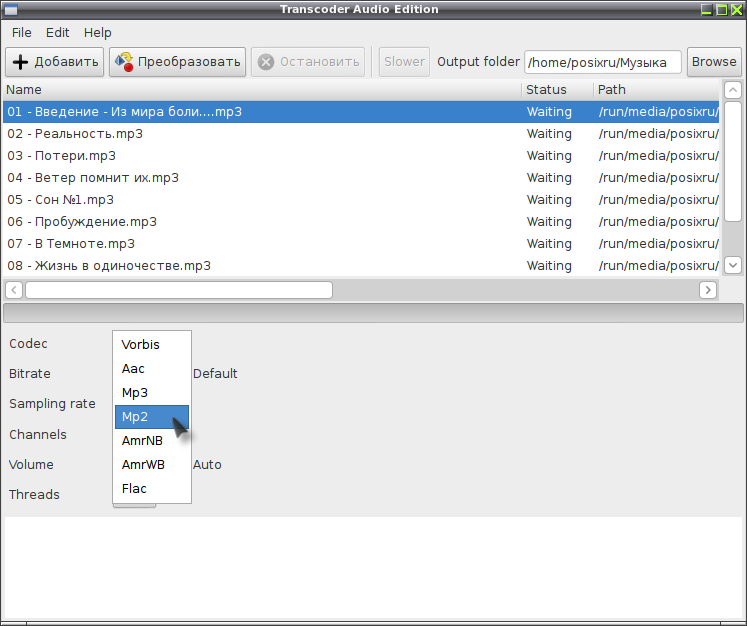Viewport: 747px width, 626px height.
Task: Click the Waiting status of 02 - Реальность
Action: 549,134
